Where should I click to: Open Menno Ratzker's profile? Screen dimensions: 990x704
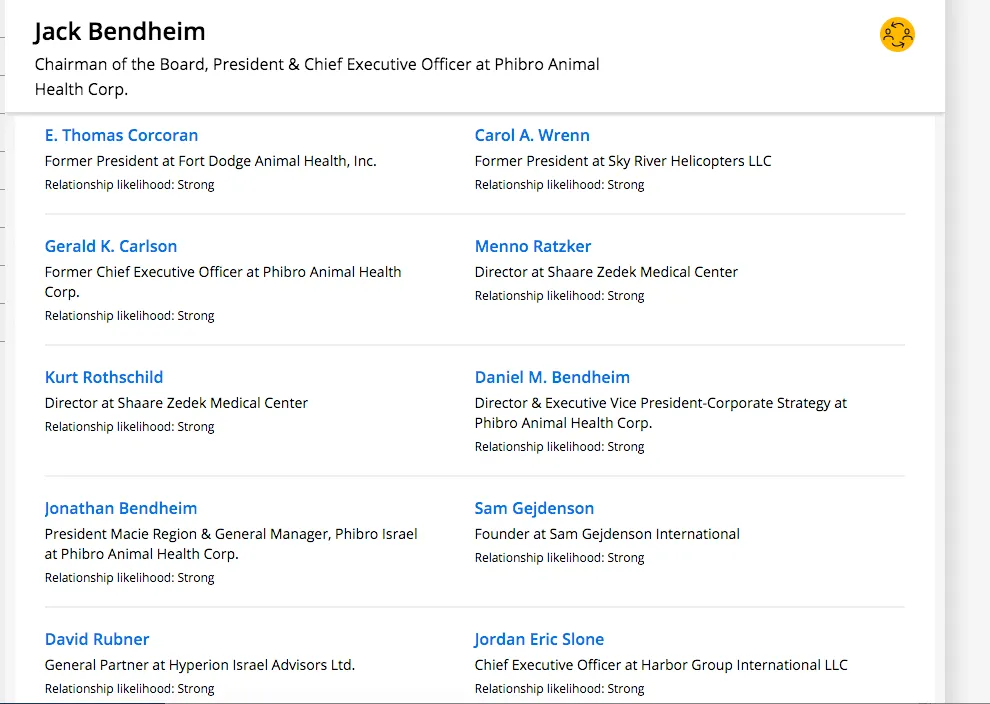coord(533,246)
